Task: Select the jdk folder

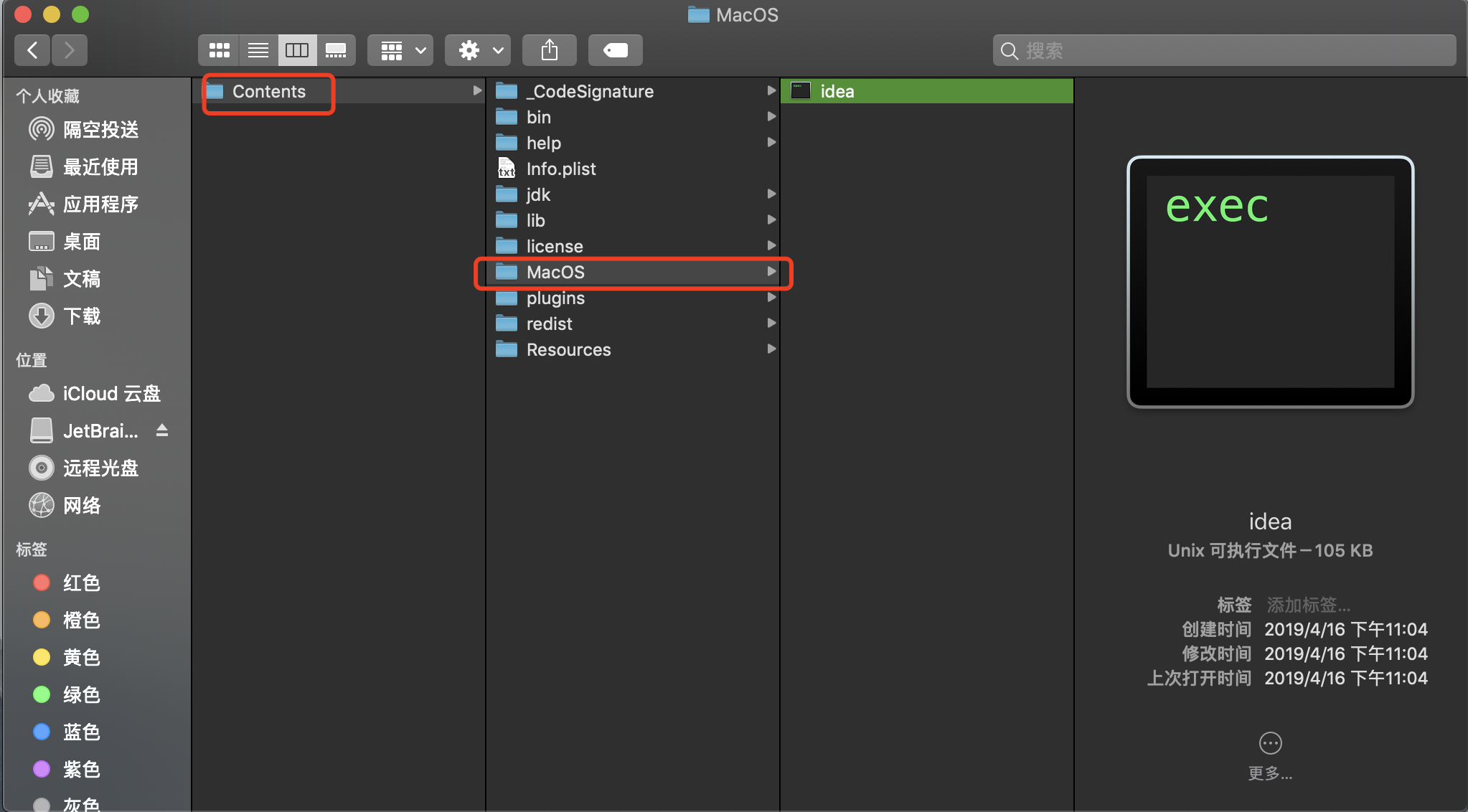Action: coord(632,194)
